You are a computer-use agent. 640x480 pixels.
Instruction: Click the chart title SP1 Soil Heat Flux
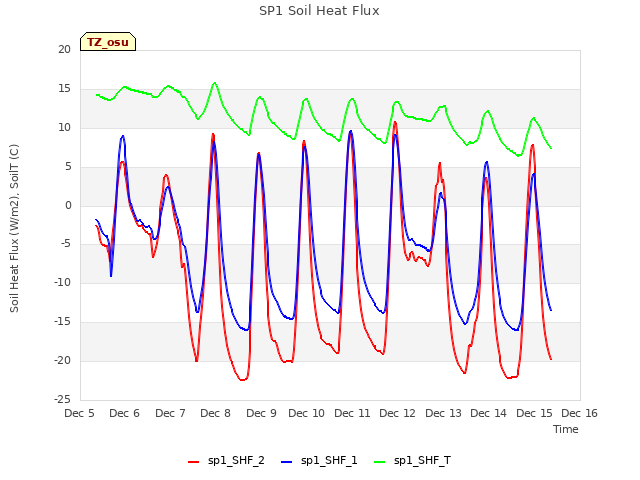(319, 11)
